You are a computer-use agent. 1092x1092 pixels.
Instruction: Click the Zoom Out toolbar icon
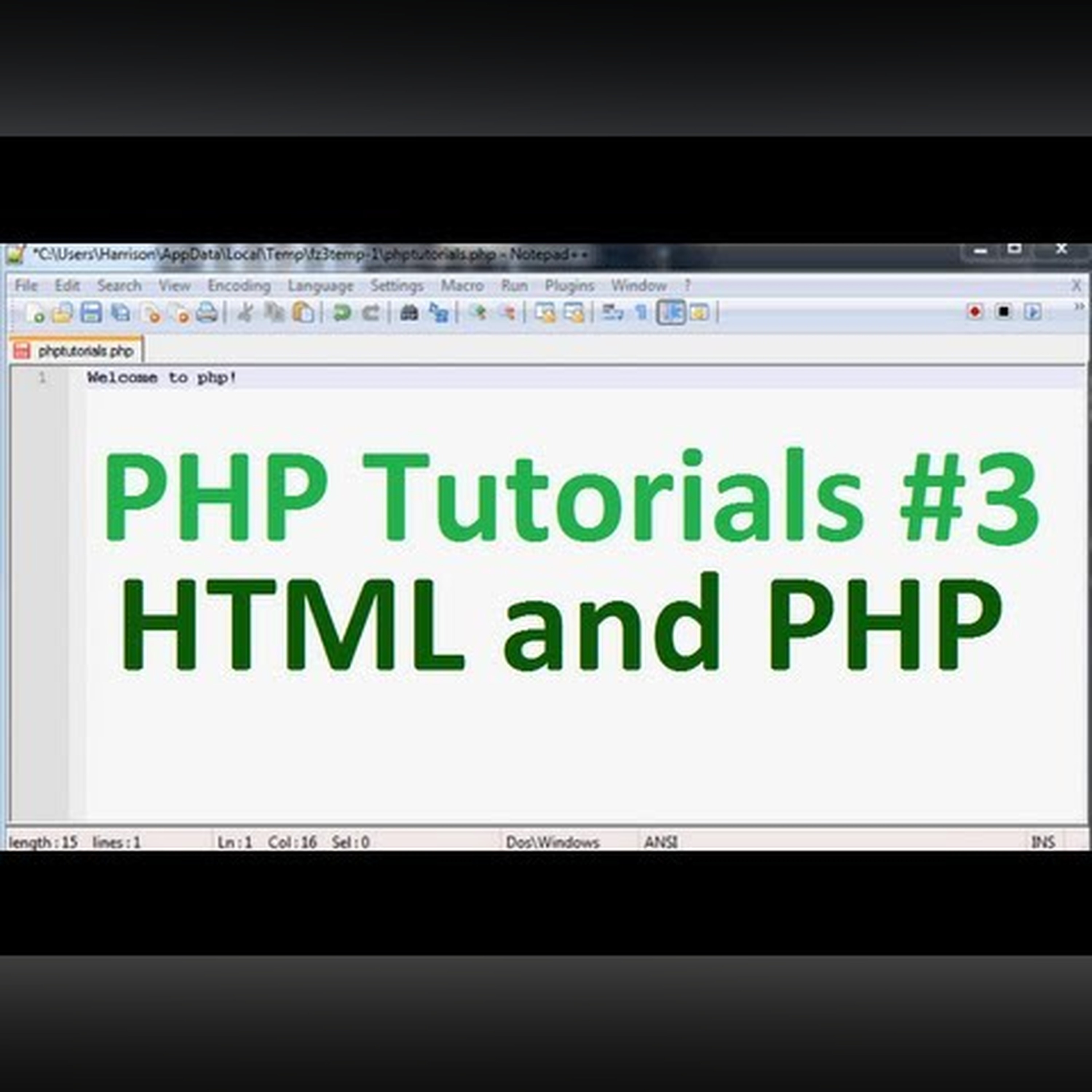[507, 313]
